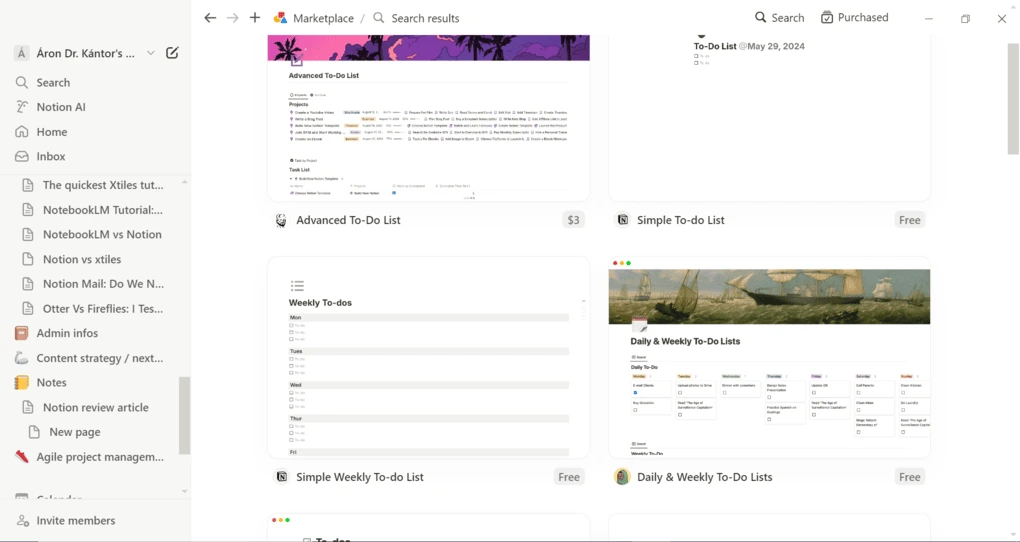Click Free badge for Daily & Weekly To-Do Lists
The width and height of the screenshot is (1020, 542).
909,478
